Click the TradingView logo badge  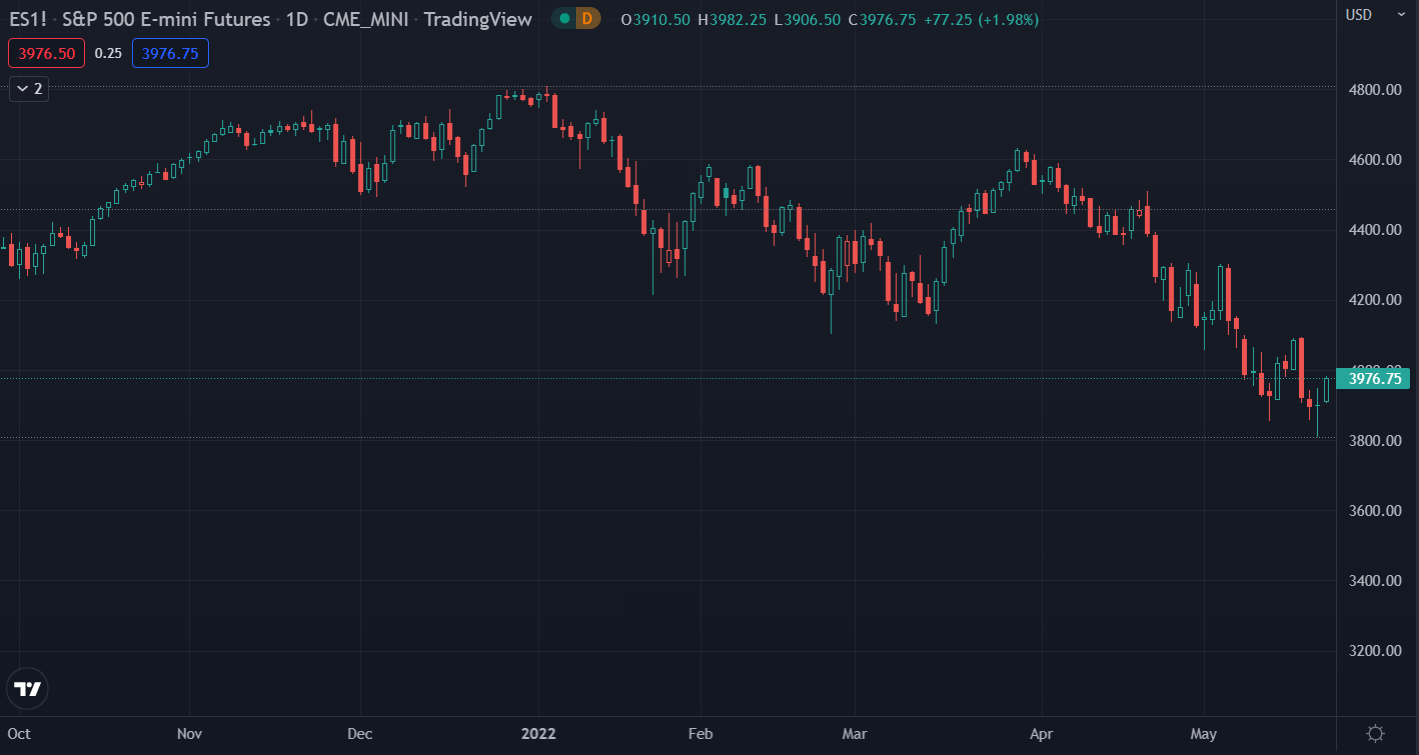coord(27,689)
